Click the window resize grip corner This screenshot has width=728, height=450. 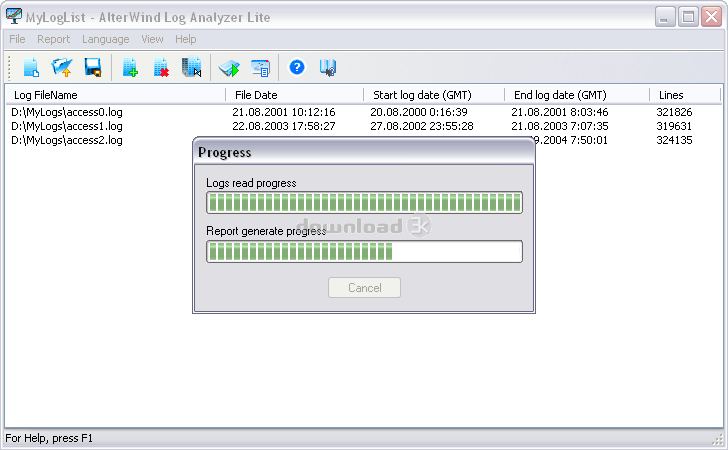(x=719, y=439)
